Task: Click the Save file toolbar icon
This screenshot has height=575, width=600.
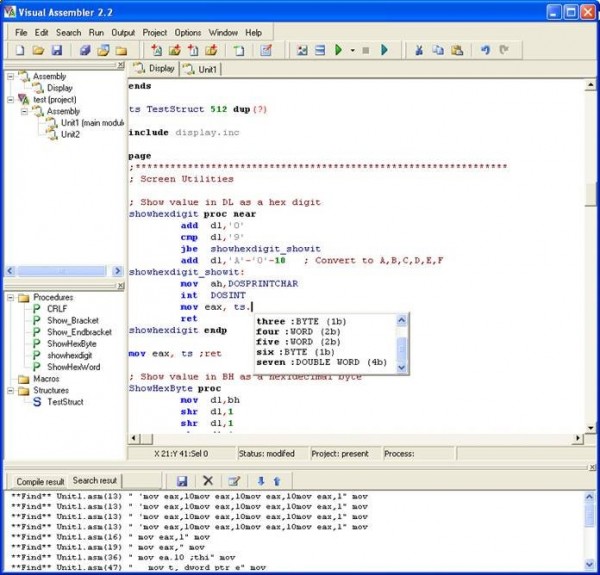Action: (x=56, y=50)
